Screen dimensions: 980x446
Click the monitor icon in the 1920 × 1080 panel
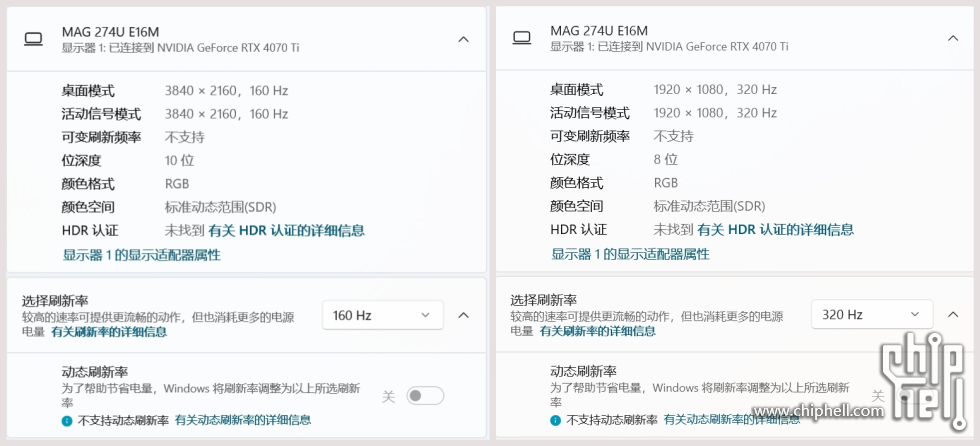coord(522,38)
